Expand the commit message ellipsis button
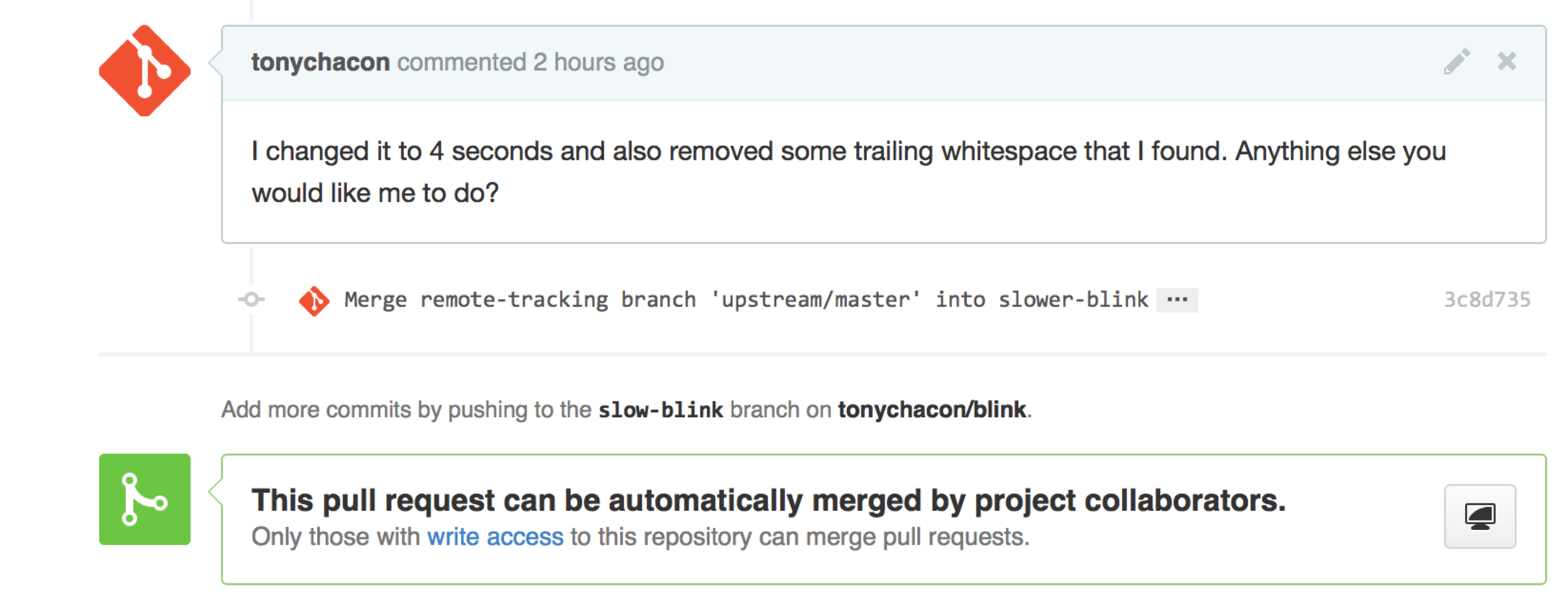 [x=1177, y=300]
